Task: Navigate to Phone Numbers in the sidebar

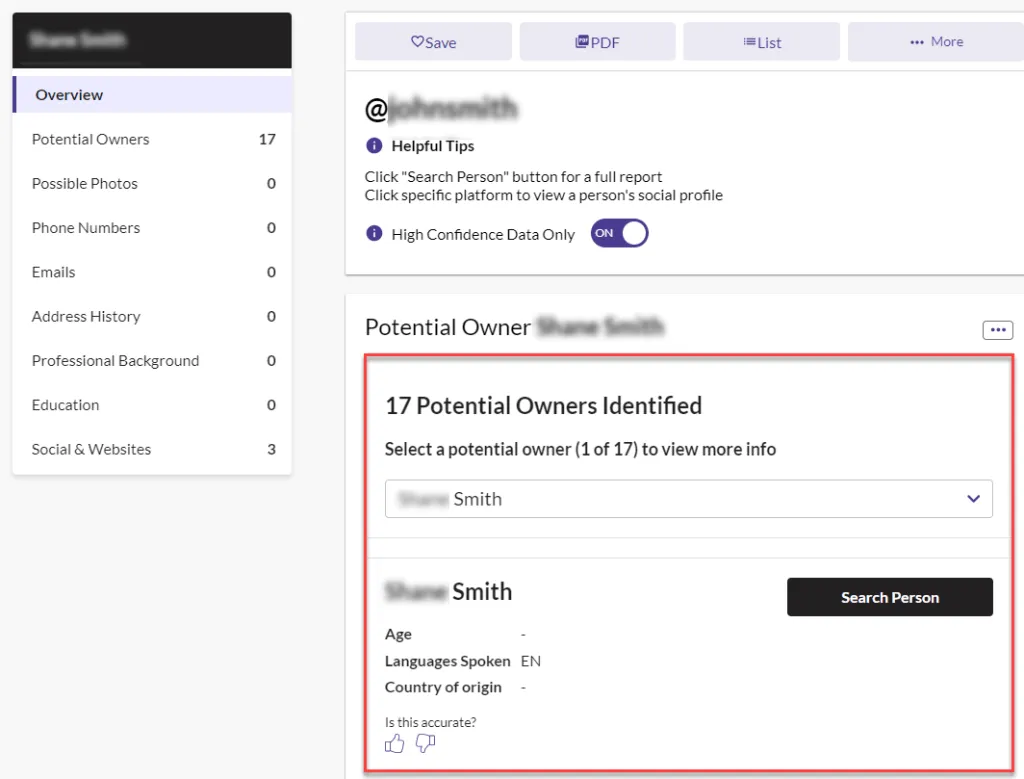Action: pos(85,228)
